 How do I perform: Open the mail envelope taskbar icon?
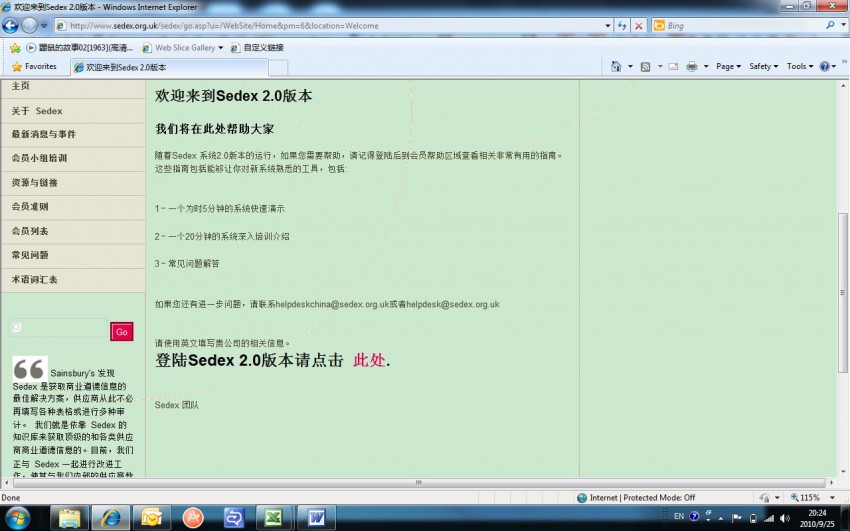click(x=152, y=518)
